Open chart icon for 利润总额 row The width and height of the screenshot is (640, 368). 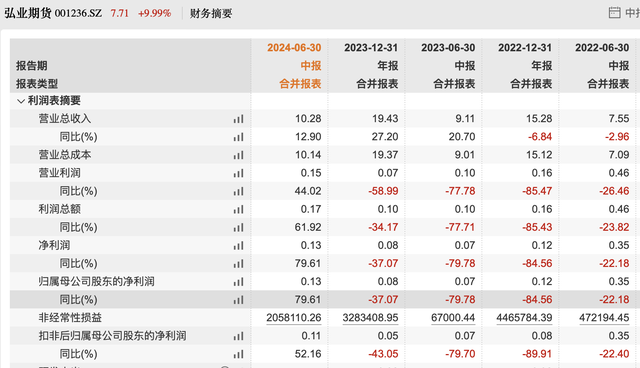tap(238, 210)
